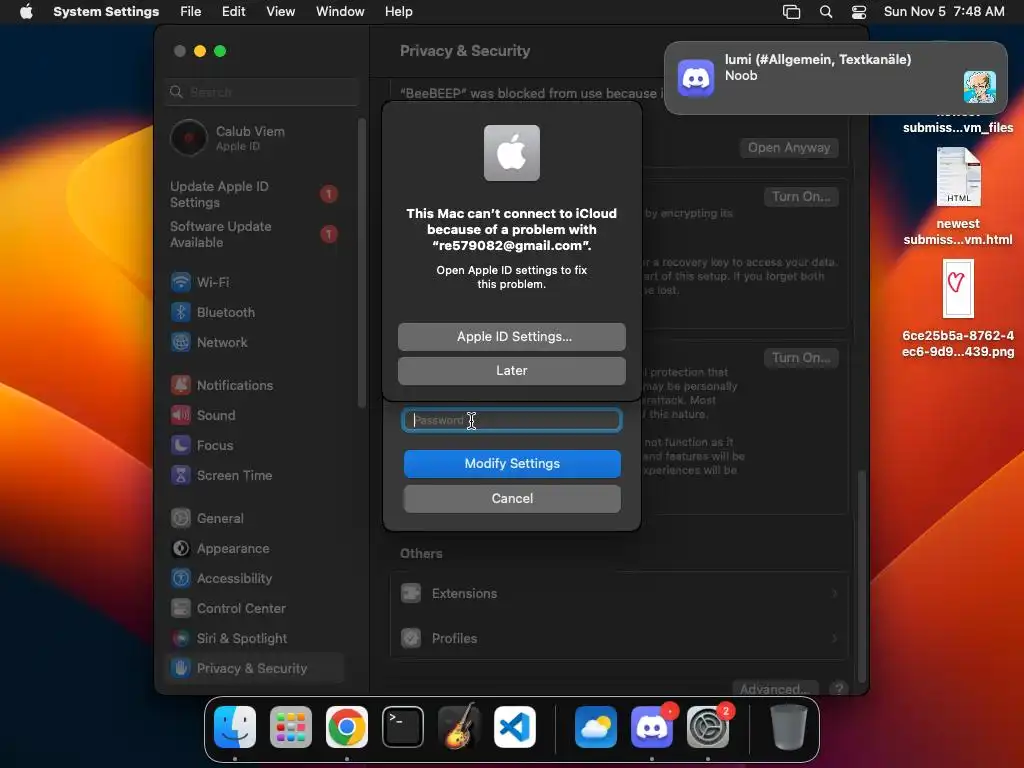
Task: Open Finder from the Dock
Action: coord(235,727)
